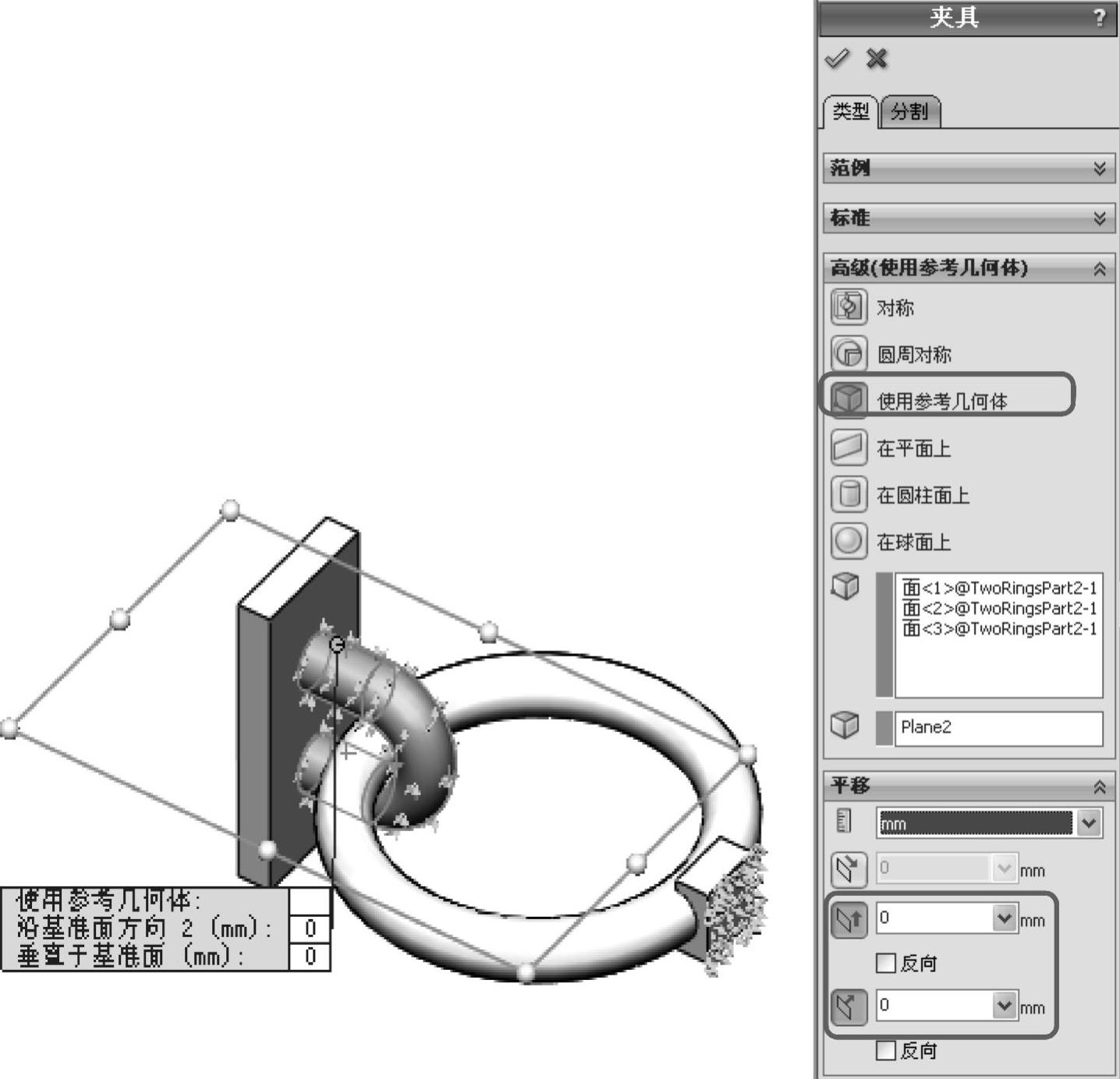Enable bottom 反向 reverse direction checkbox
The image size is (1120, 1079).
coord(886,1051)
